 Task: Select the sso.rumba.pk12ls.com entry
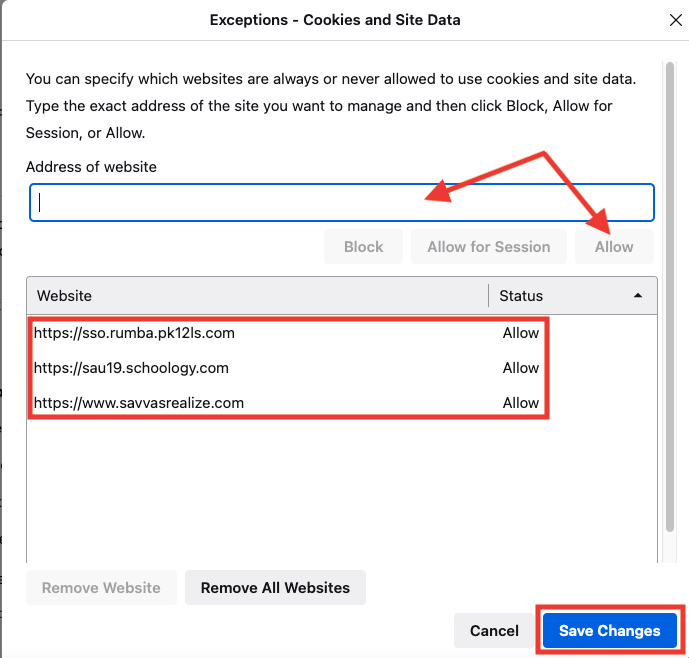(134, 333)
